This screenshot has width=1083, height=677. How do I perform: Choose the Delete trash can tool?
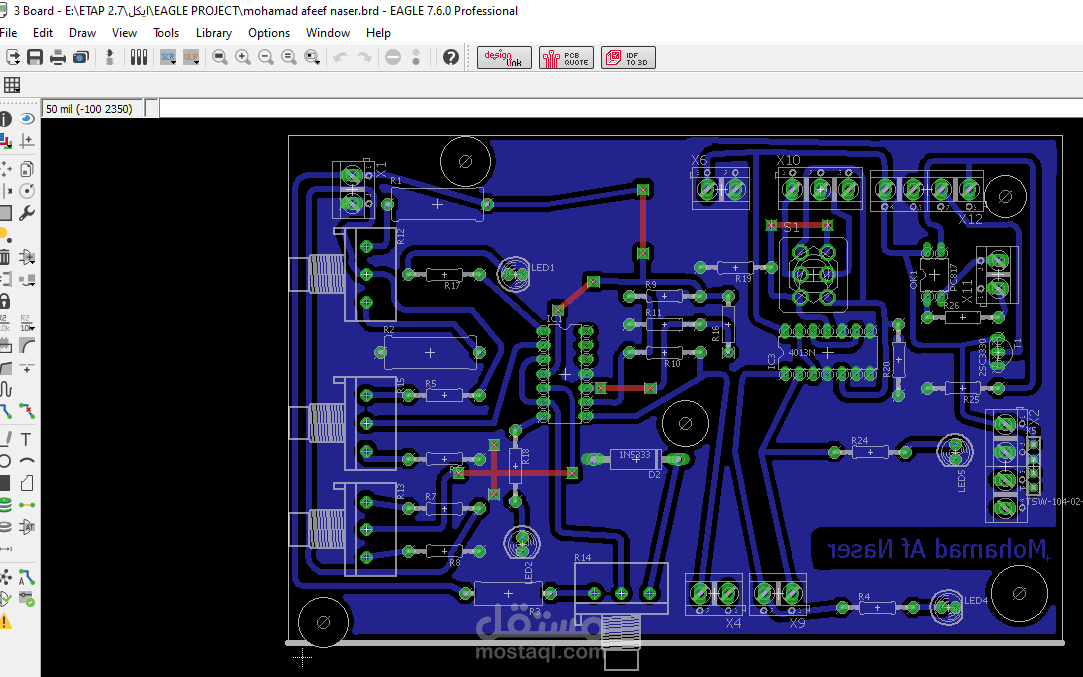coord(4,257)
